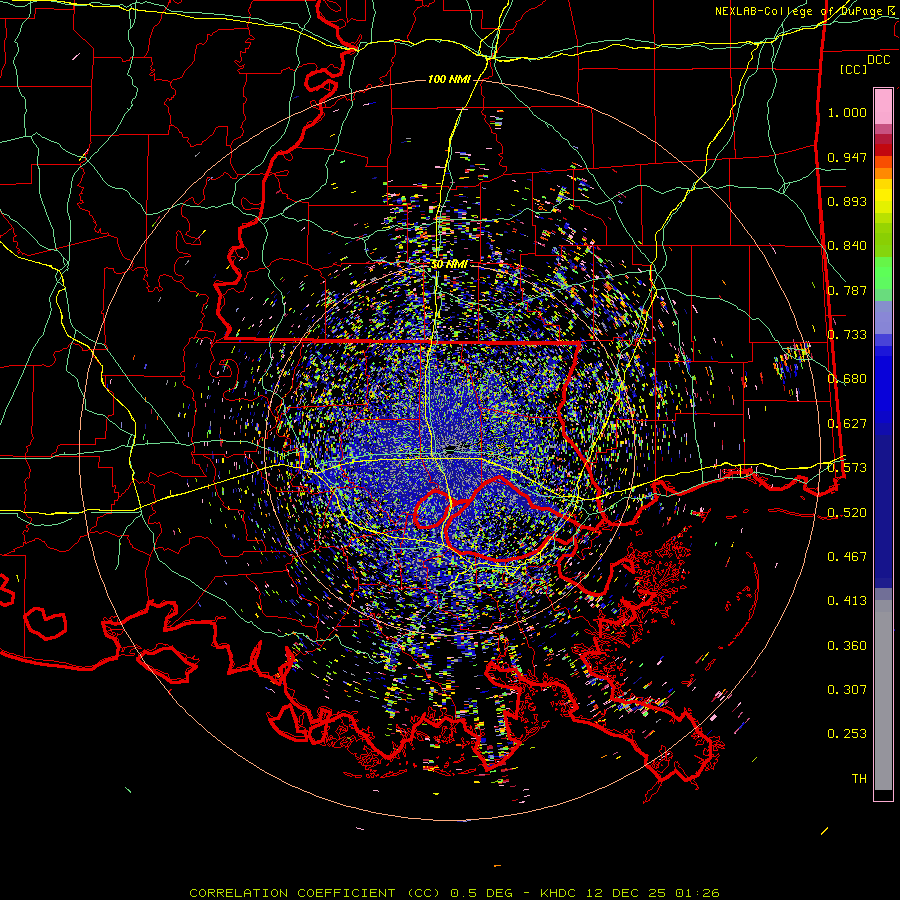Click the 0.520 color scale value
Screen dimensions: 900x900
(847, 512)
